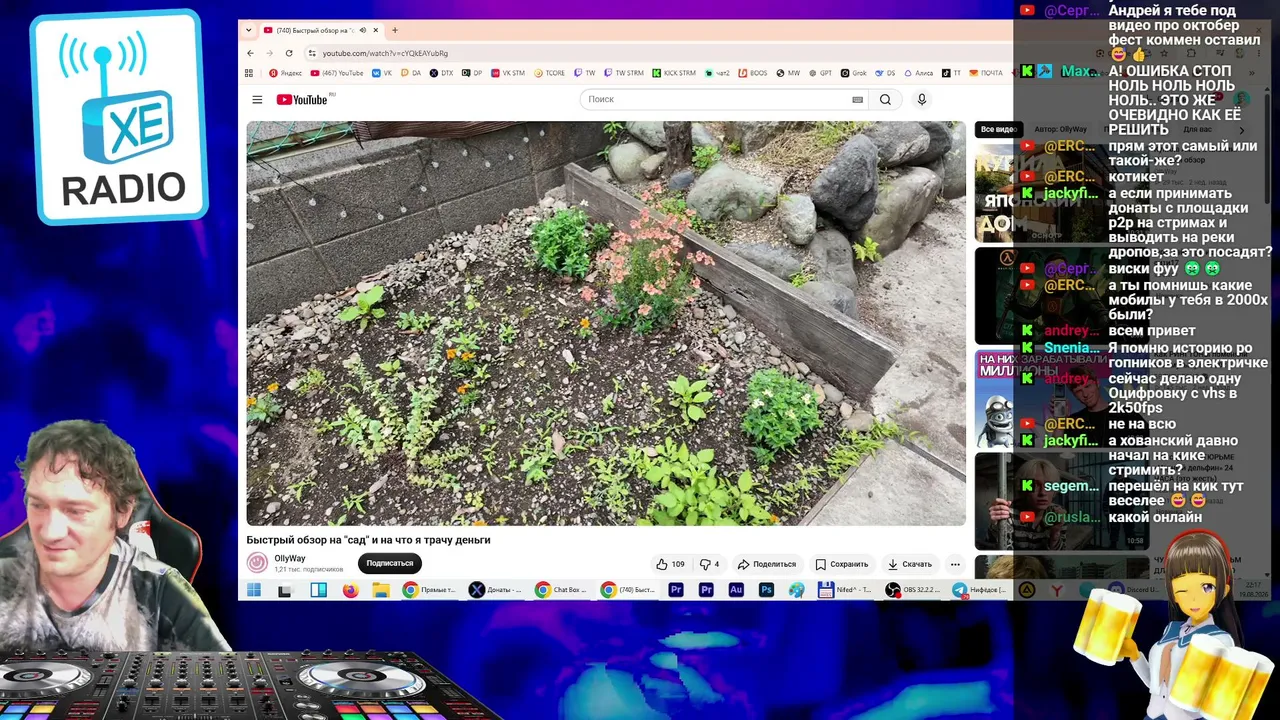Open the (467) YouTube bookmark
The height and width of the screenshot is (720, 1280).
(x=337, y=73)
